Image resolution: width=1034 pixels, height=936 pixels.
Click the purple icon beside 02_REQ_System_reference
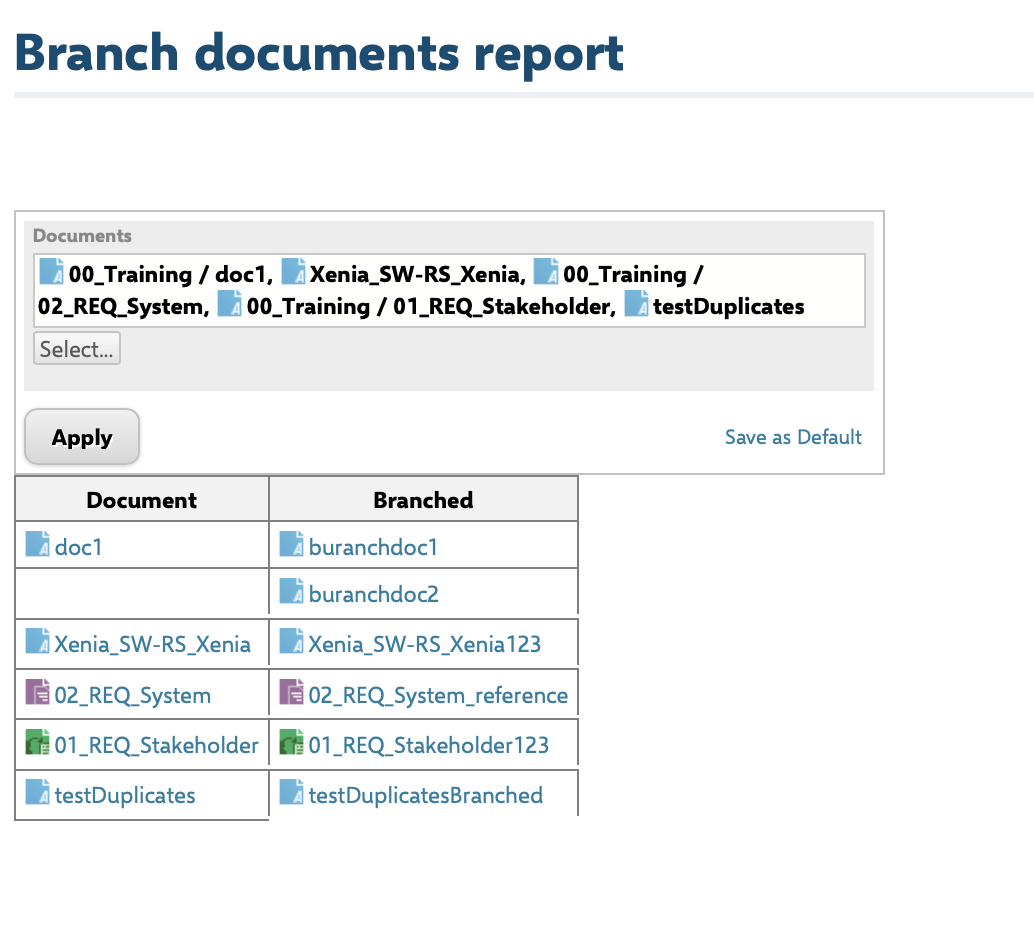[x=291, y=692]
